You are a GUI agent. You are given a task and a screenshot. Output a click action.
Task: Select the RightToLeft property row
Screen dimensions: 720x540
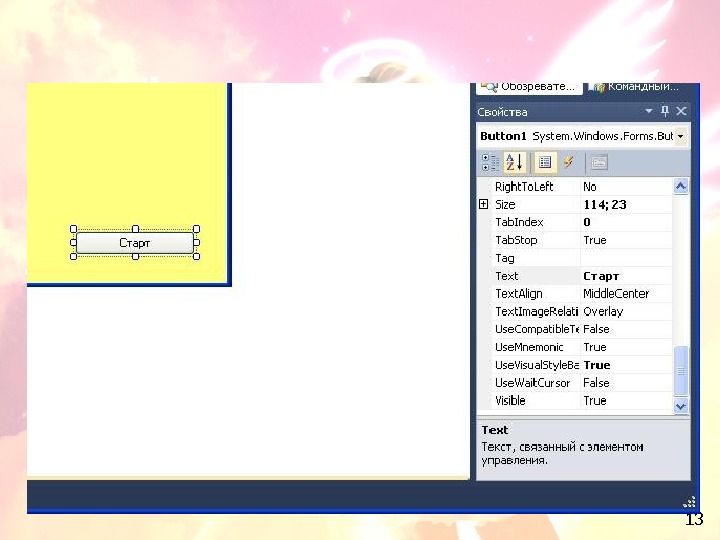coord(575,186)
